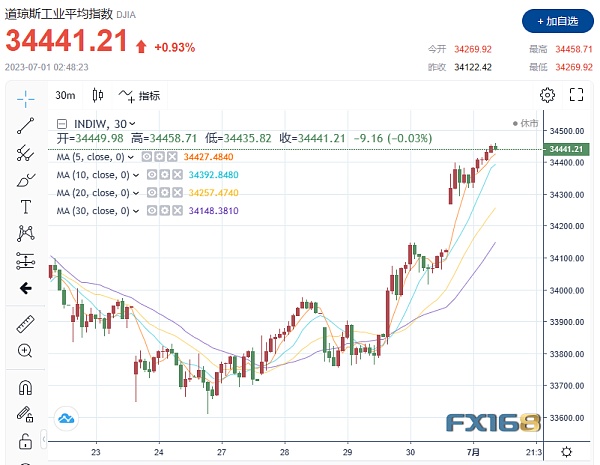Toggle the magnet snap mode
600x465 pixels.
tap(25, 387)
